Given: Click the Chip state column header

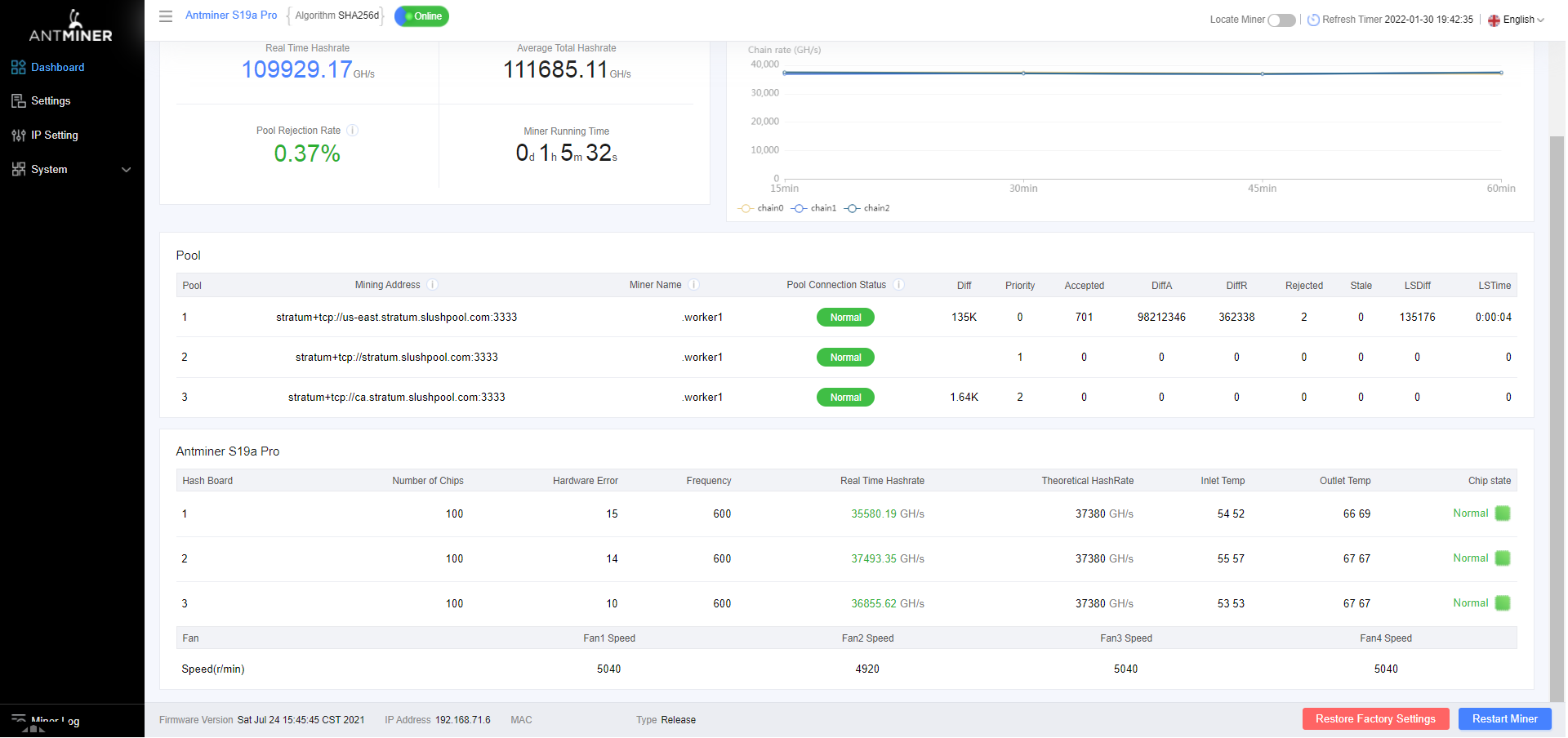Looking at the screenshot, I should tap(1490, 481).
